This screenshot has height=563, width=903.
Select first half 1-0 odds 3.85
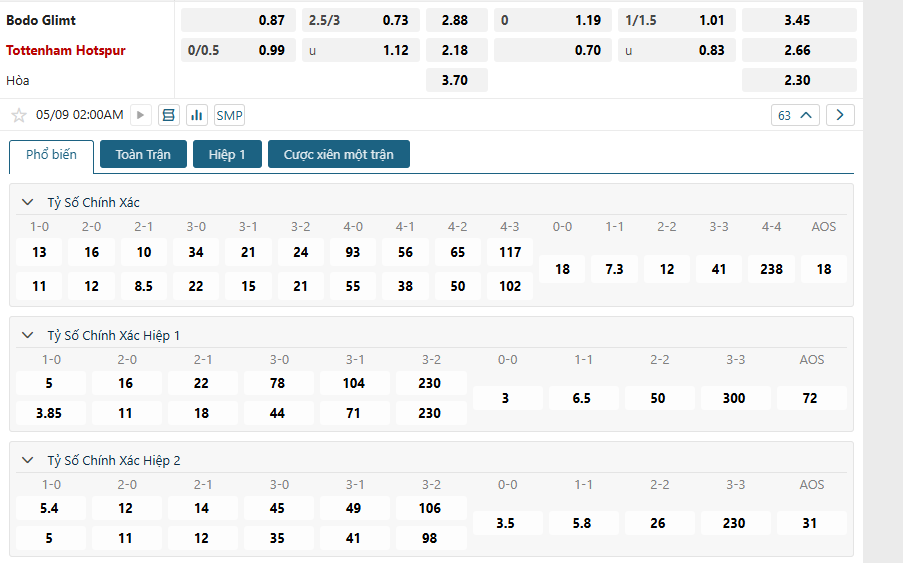point(49,413)
